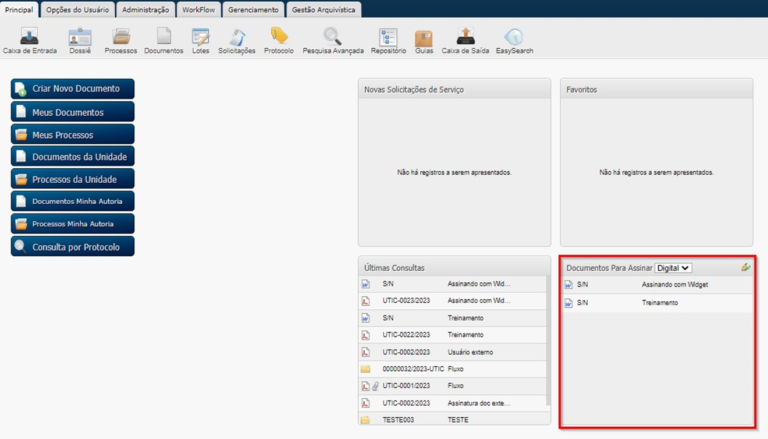Open the Dossiê toolbar icon
This screenshot has width=768, height=439.
tap(80, 37)
